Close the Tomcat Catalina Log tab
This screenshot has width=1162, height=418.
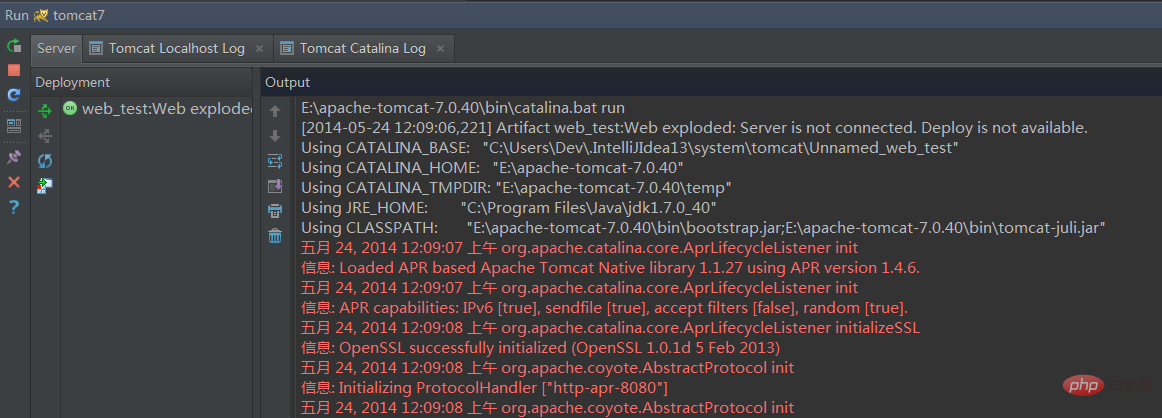(x=440, y=49)
